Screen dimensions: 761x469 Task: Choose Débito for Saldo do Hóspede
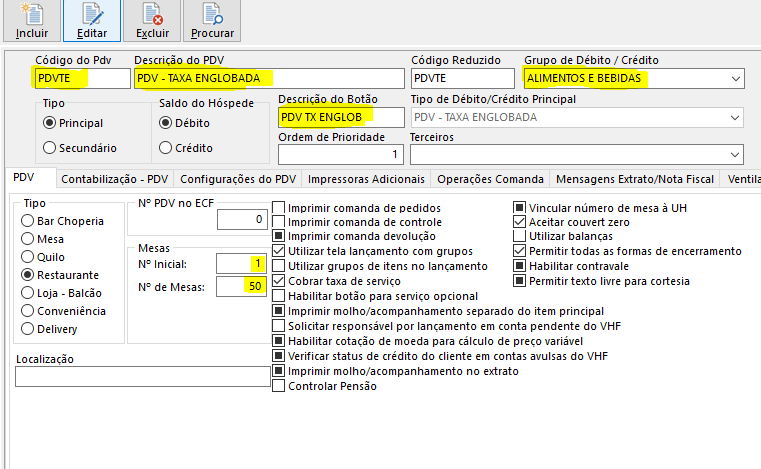tap(165, 123)
